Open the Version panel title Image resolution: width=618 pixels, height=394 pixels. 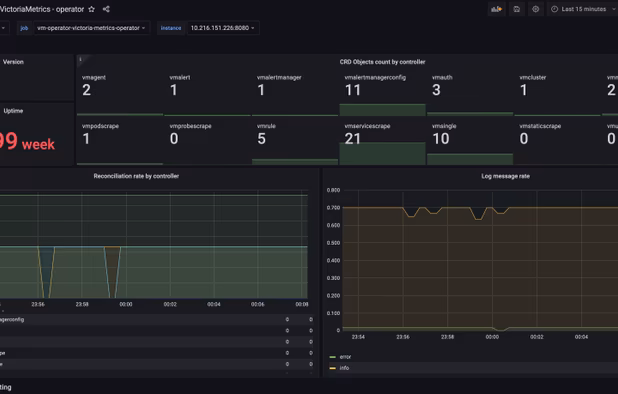(x=13, y=62)
